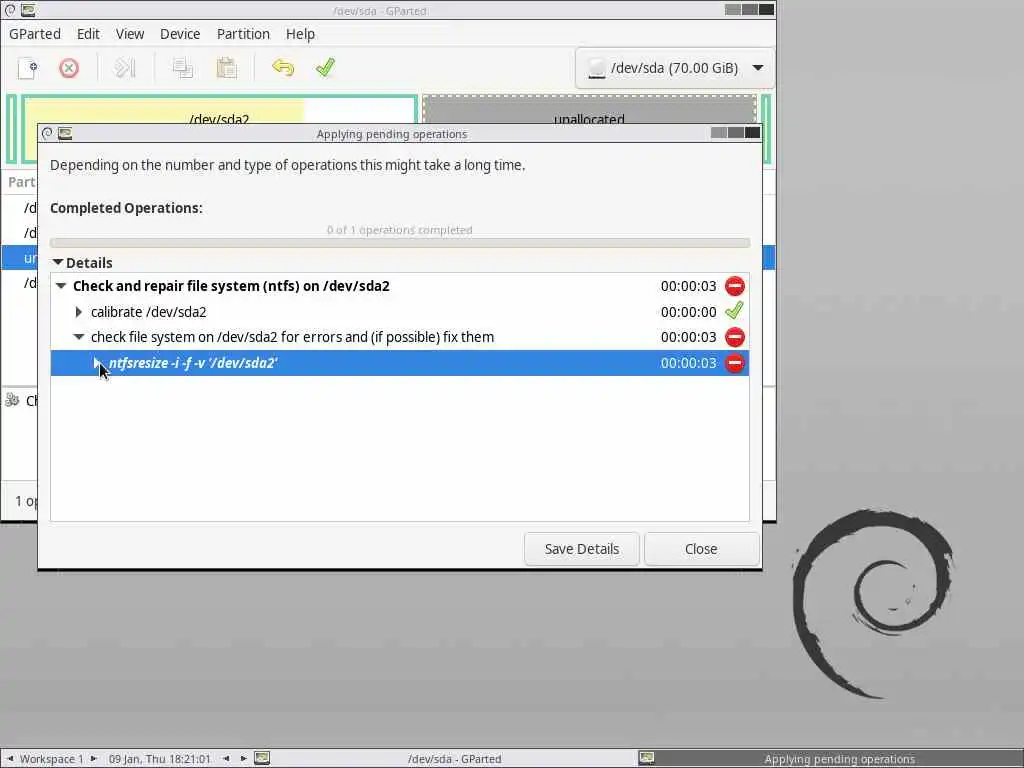Select the /dev/sda2 block in disk graphic
This screenshot has height=768, width=1024.
tap(219, 110)
